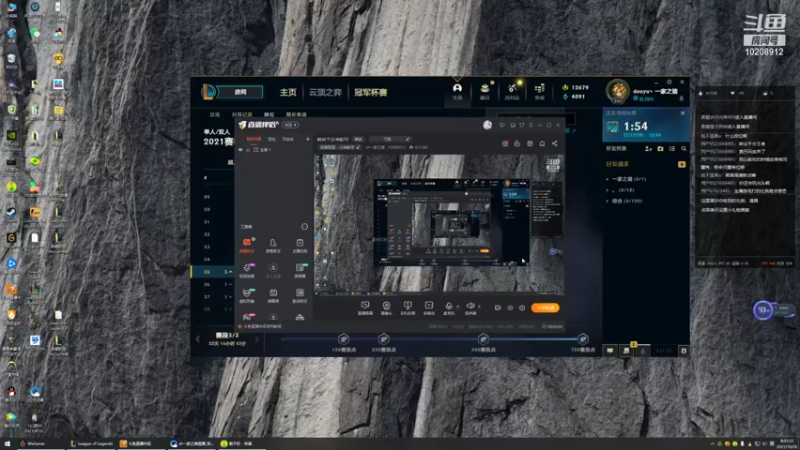
Task: Click the red highlighted first toolbox tool
Action: (247, 245)
